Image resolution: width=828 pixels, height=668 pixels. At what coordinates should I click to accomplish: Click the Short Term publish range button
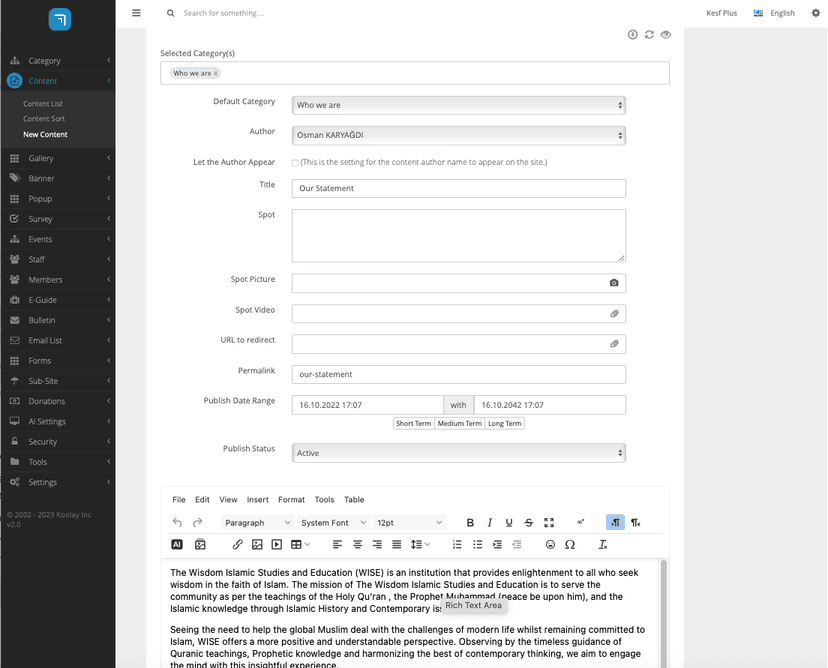point(413,423)
